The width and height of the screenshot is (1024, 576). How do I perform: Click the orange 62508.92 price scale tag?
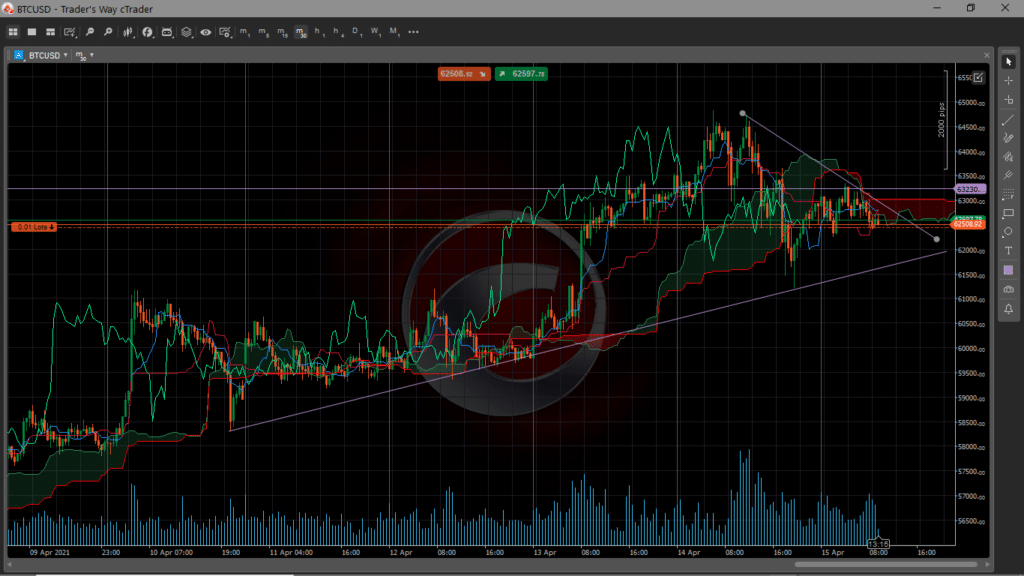[968, 225]
